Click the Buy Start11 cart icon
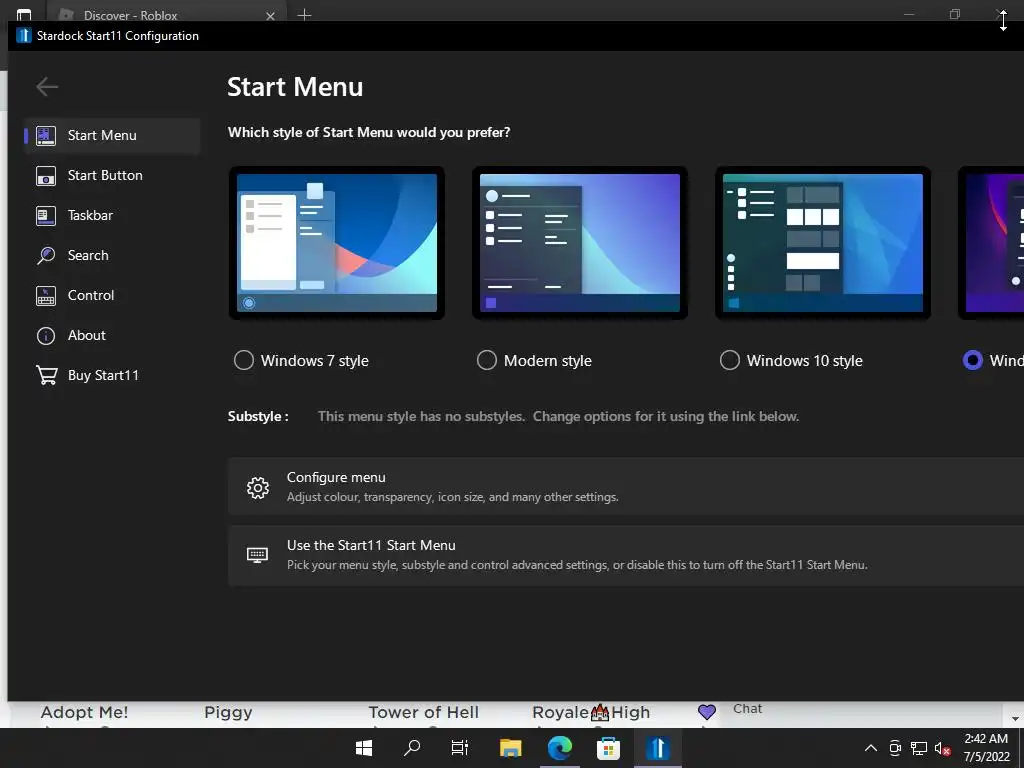 pyautogui.click(x=46, y=375)
